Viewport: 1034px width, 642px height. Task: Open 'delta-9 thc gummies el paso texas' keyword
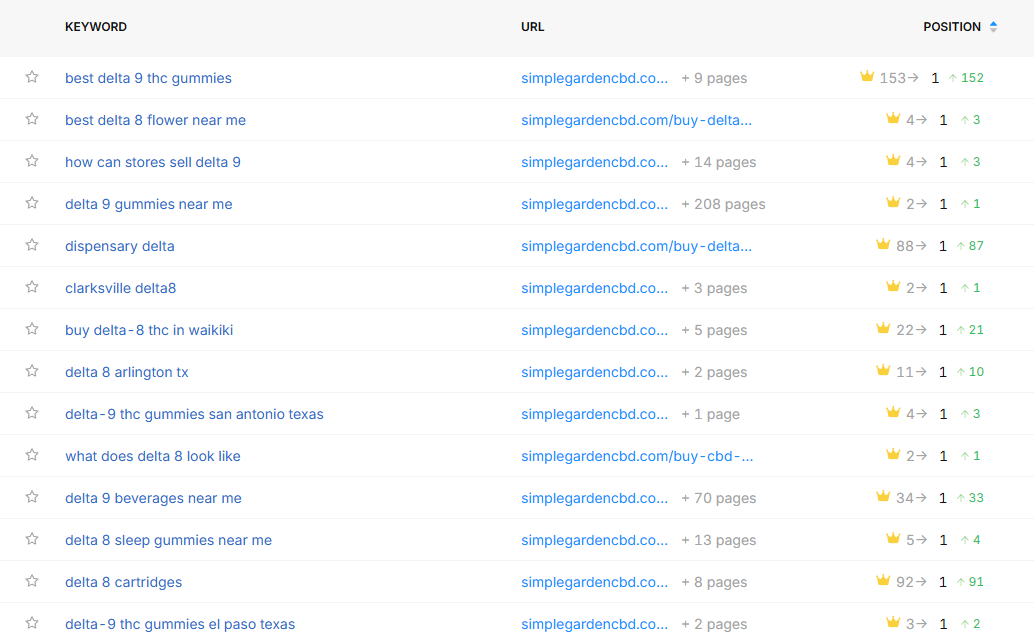coord(180,624)
